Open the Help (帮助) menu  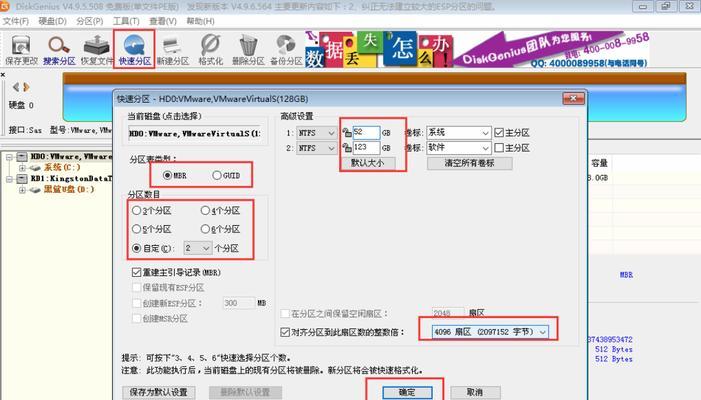(x=200, y=21)
